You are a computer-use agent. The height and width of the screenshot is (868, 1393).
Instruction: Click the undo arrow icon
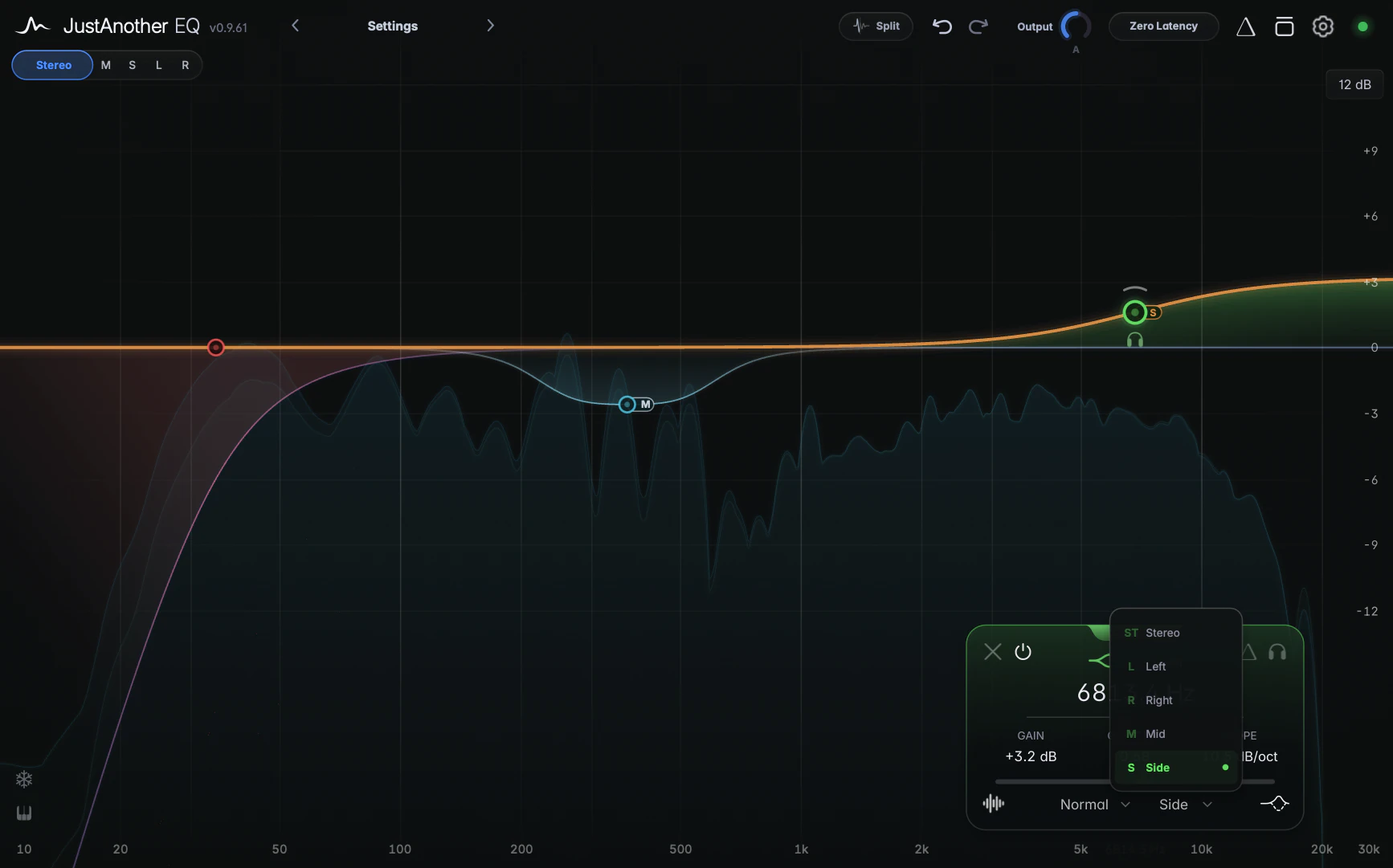pyautogui.click(x=942, y=26)
